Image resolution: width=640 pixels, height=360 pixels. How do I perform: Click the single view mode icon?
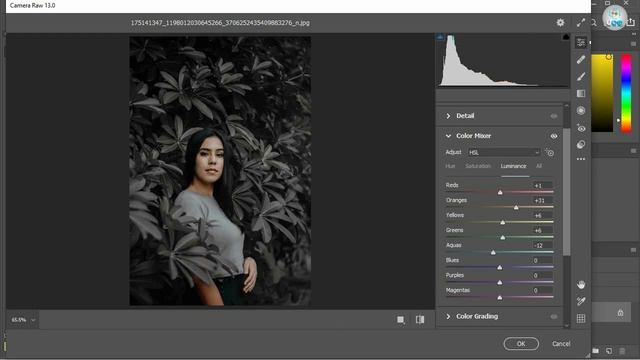click(401, 320)
